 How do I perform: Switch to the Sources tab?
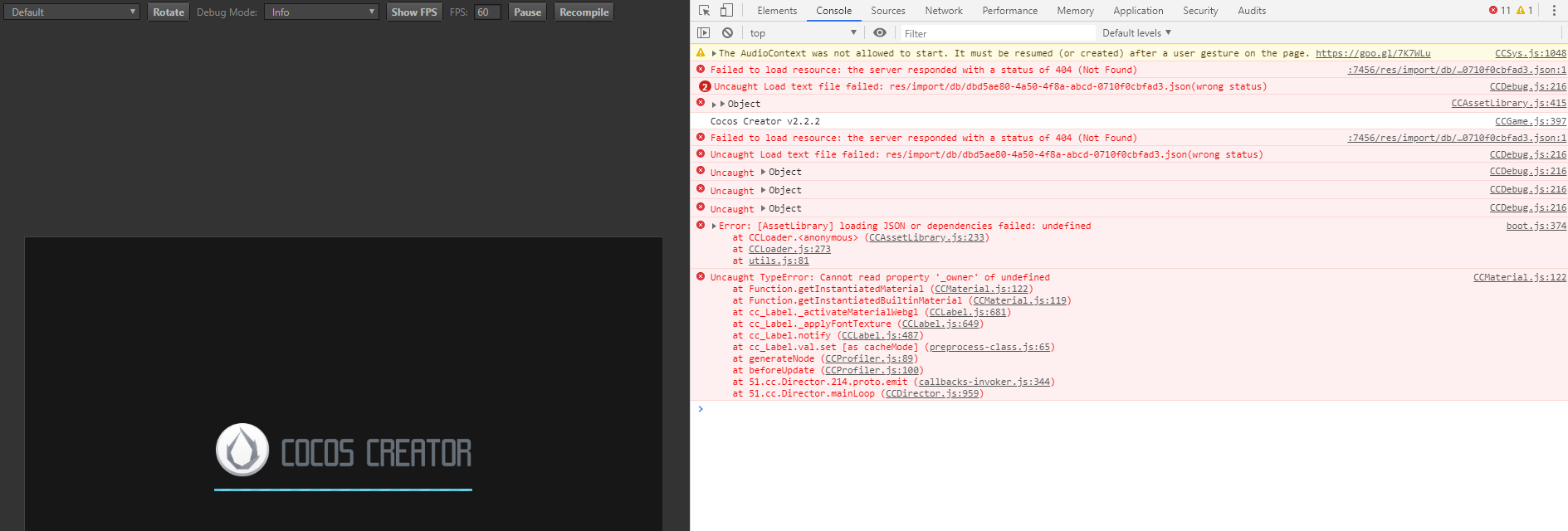pyautogui.click(x=888, y=11)
